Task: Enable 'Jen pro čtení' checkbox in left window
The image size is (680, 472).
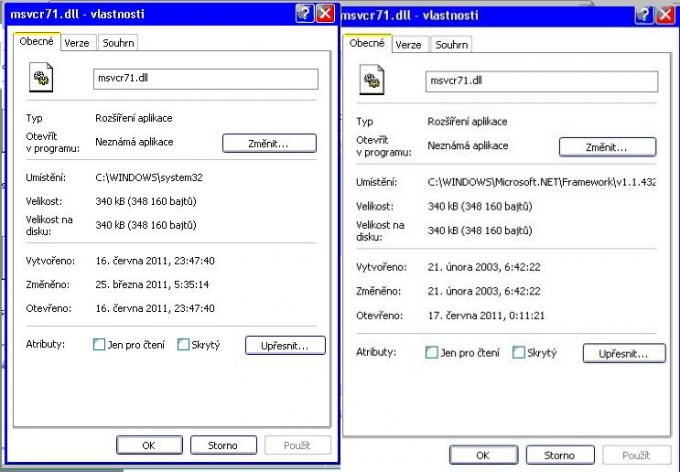Action: point(99,345)
